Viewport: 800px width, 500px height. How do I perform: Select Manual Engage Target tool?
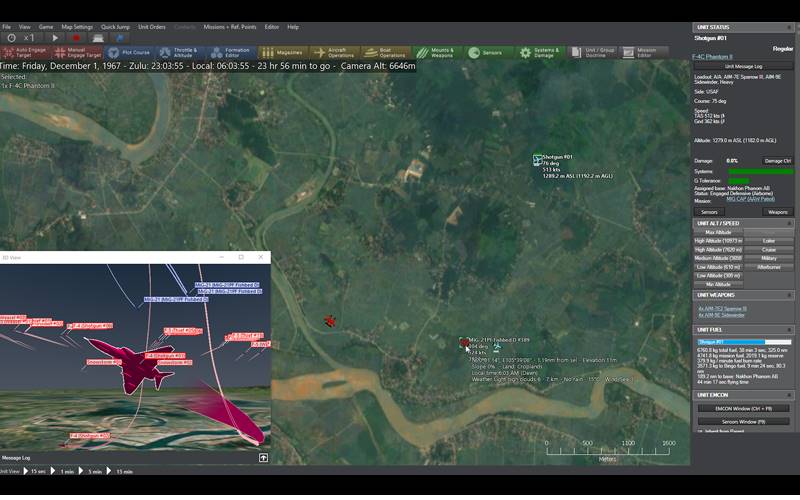pos(78,52)
